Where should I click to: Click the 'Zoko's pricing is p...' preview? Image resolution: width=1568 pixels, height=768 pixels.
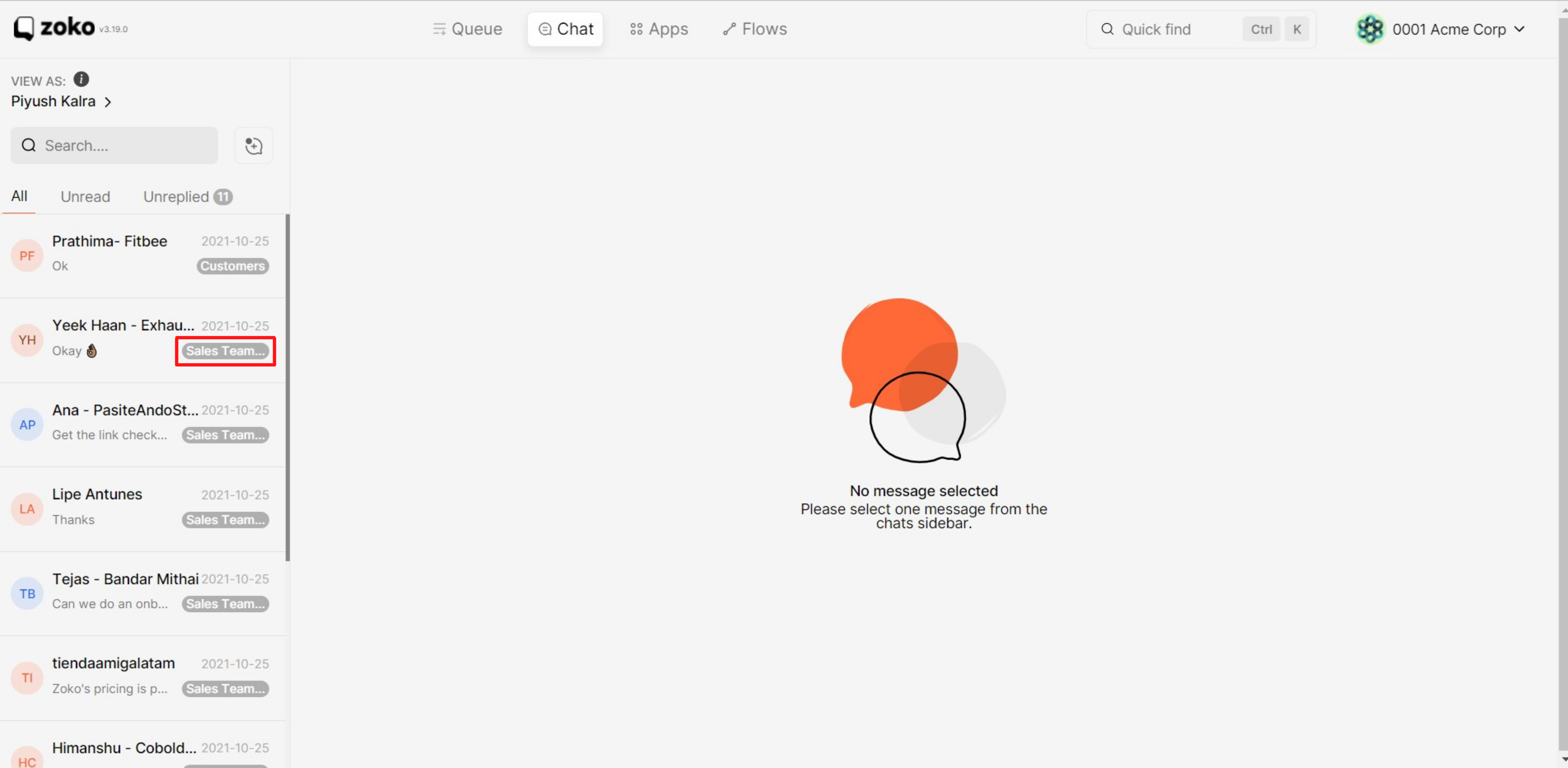(110, 688)
